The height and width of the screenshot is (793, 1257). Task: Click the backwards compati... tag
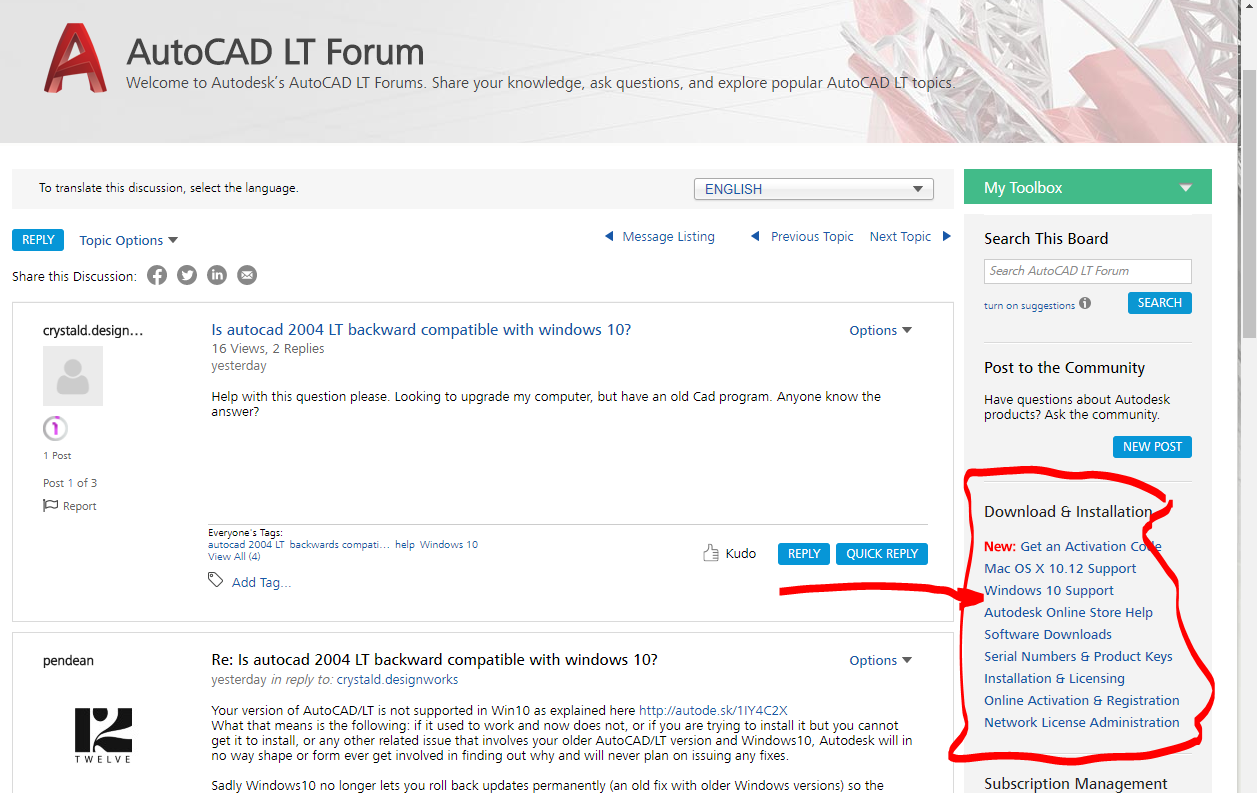coord(339,545)
